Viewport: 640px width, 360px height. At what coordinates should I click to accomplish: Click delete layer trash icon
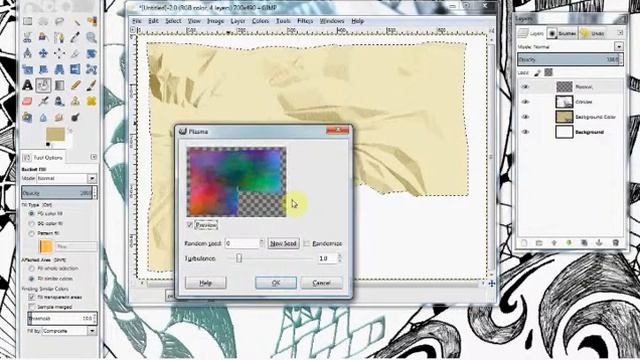click(x=616, y=243)
